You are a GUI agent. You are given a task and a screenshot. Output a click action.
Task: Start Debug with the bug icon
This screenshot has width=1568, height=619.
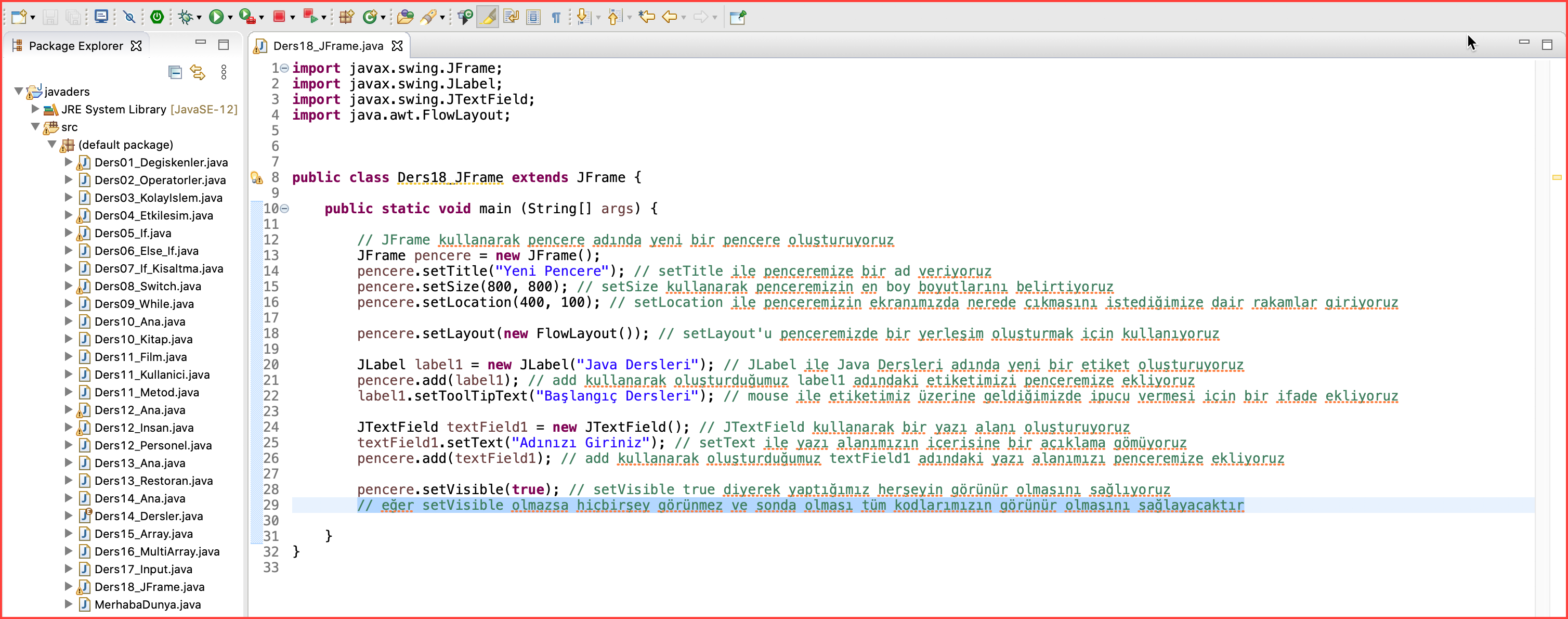(x=186, y=17)
